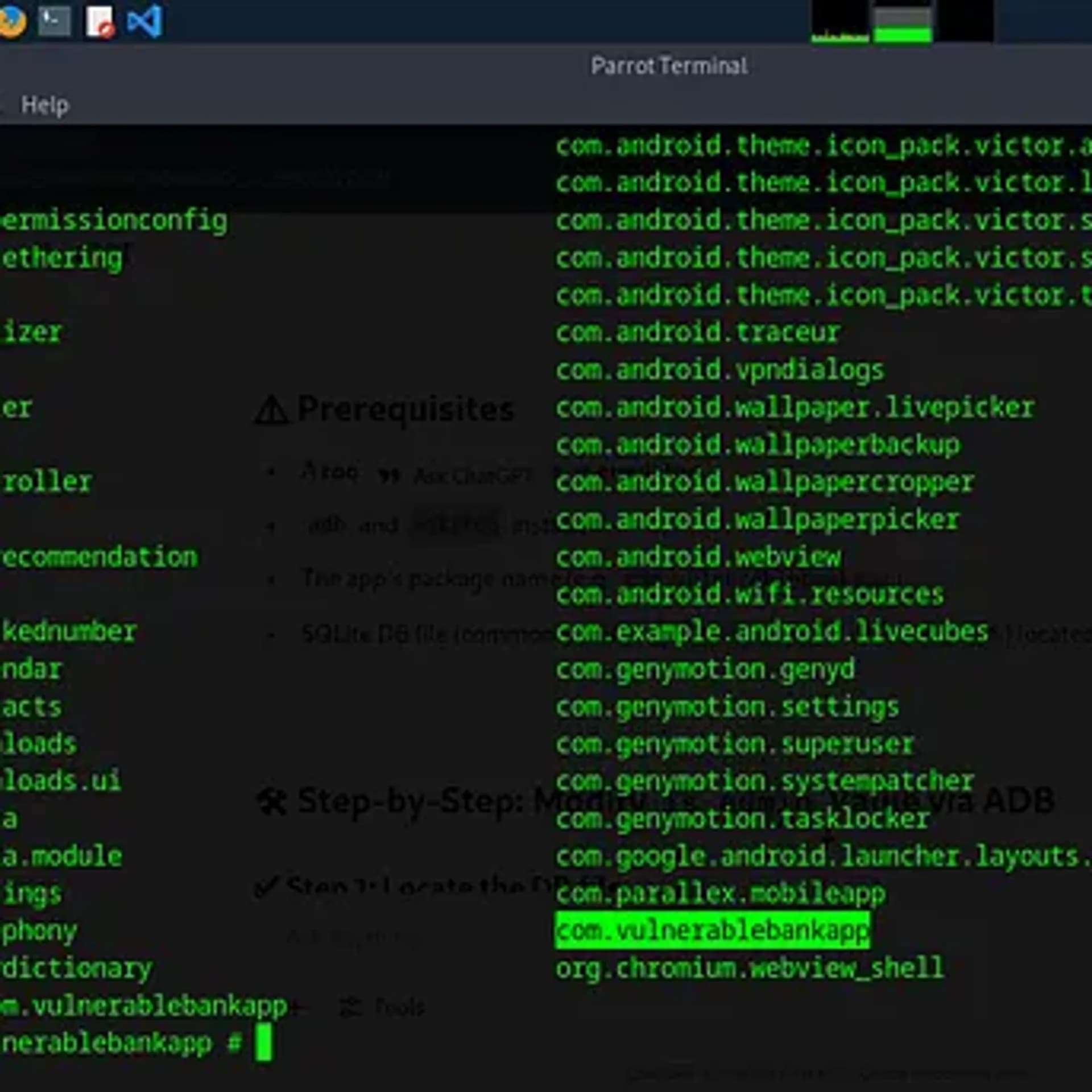1092x1092 pixels.
Task: Click com.android.wallpaper.livepicker line
Action: pos(795,408)
